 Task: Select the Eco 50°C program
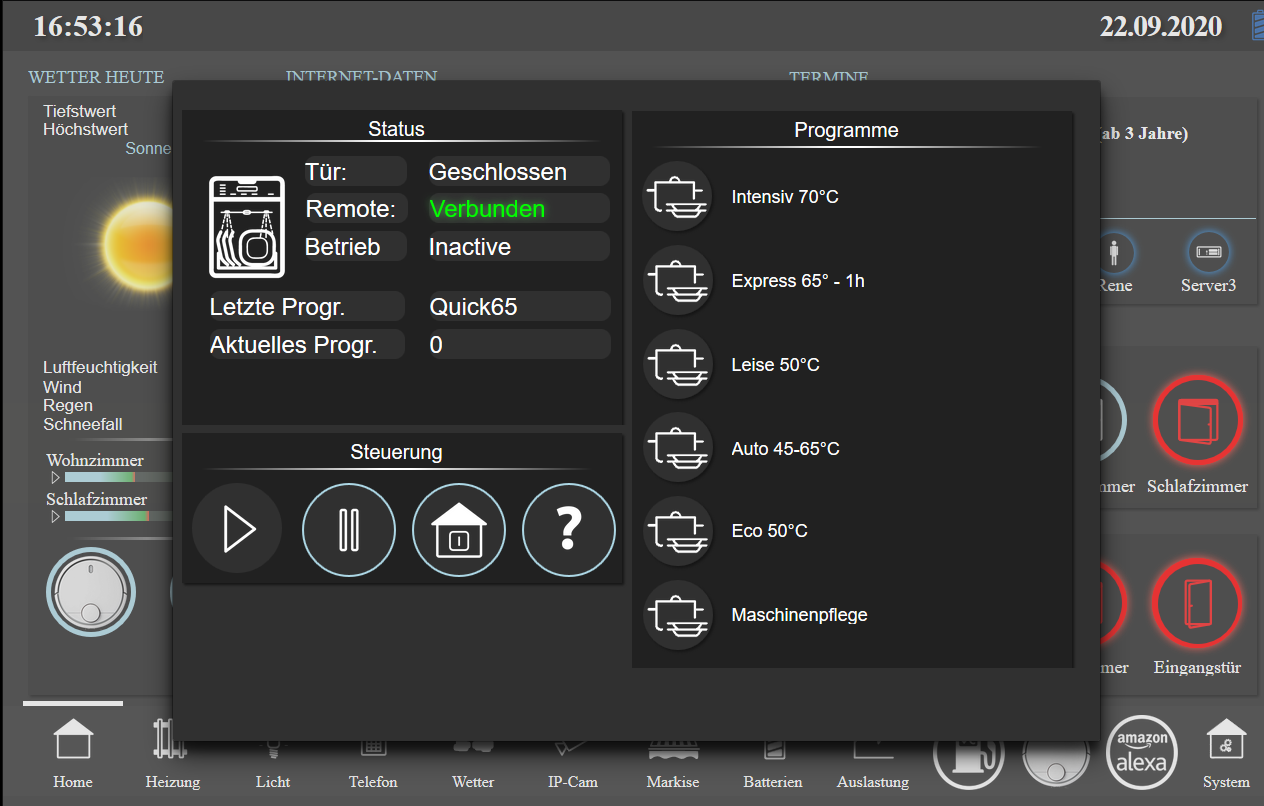click(x=677, y=531)
